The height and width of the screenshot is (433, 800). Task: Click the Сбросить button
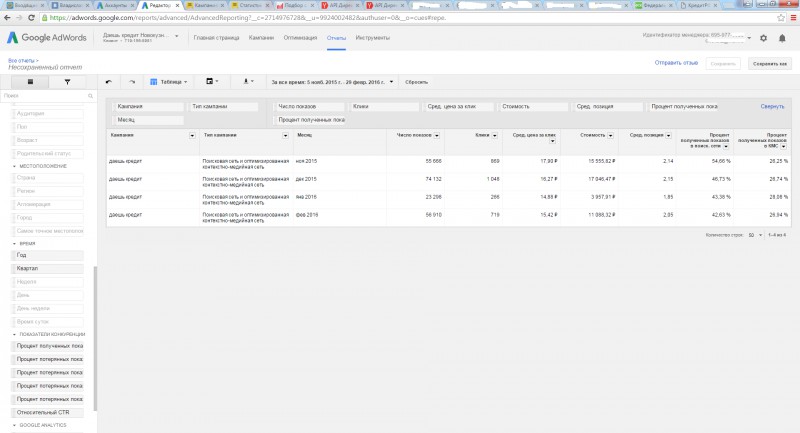[416, 82]
